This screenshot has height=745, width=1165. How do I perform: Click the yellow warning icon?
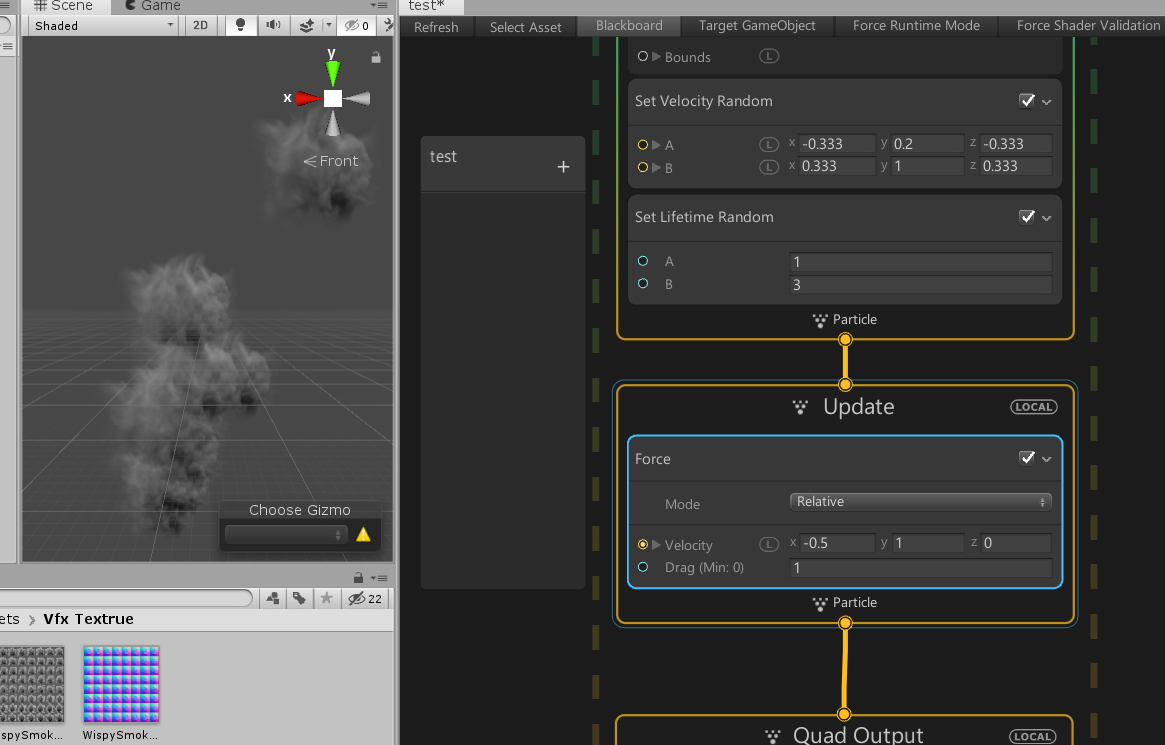363,535
